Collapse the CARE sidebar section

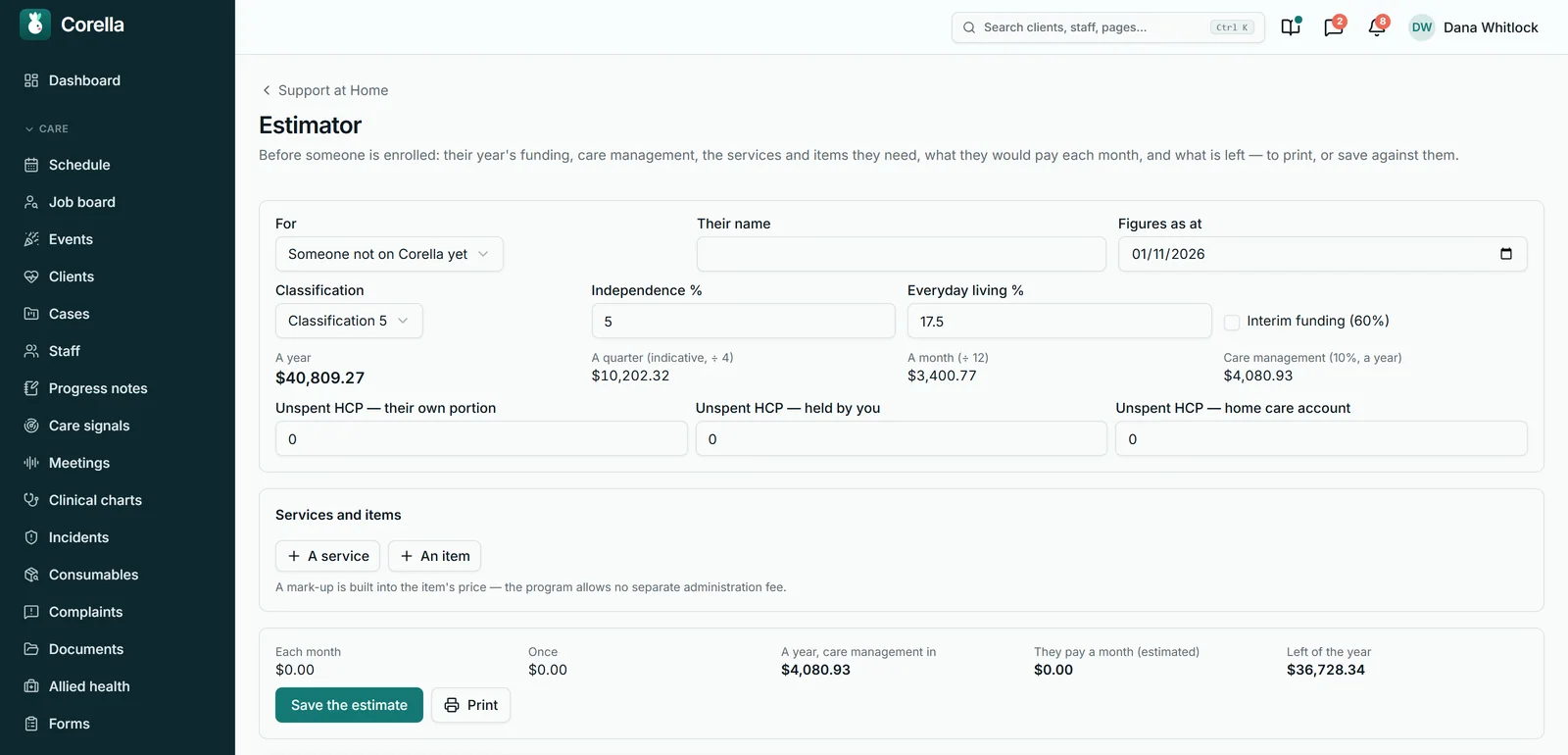click(46, 128)
